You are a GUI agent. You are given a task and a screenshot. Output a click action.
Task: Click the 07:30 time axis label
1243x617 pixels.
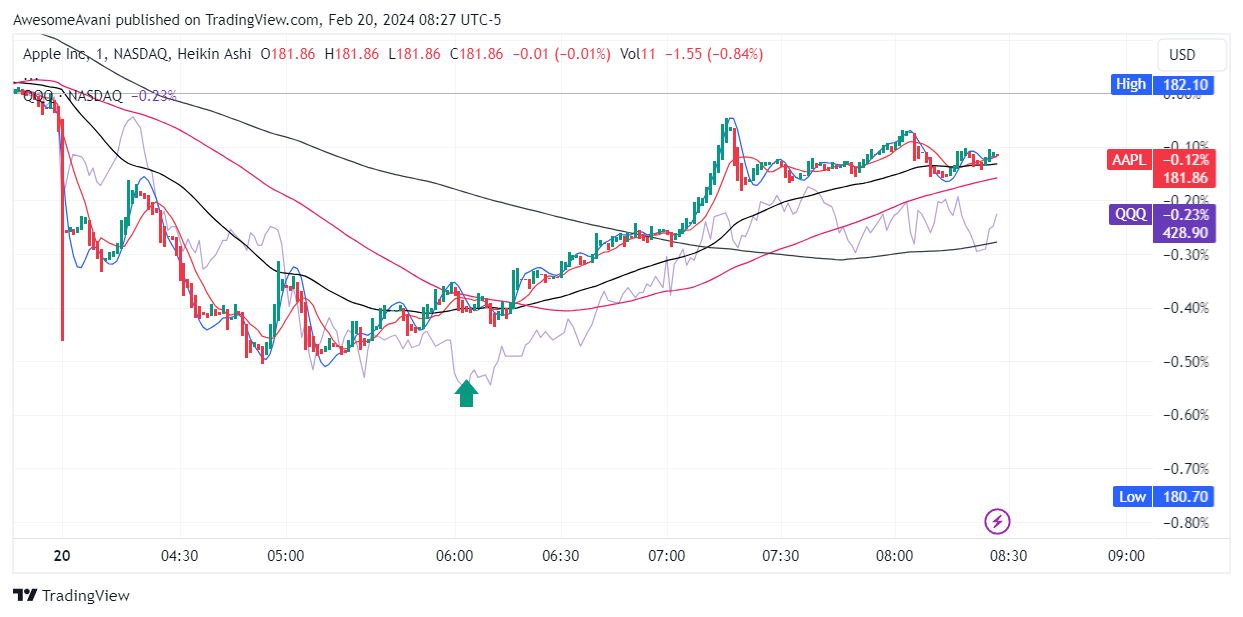(x=780, y=556)
